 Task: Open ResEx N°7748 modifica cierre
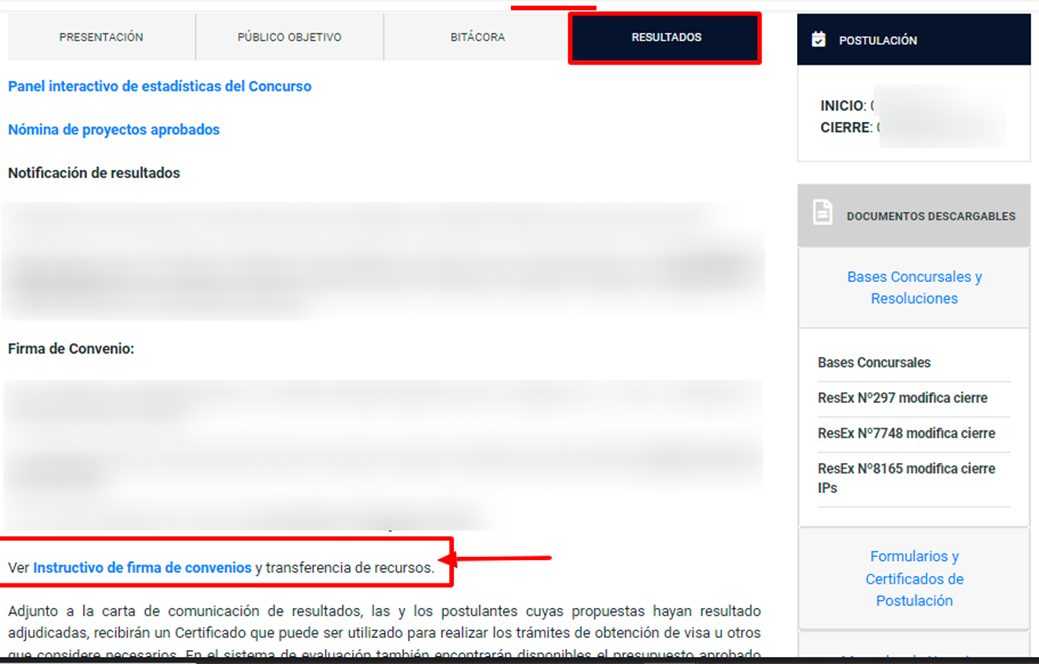[x=906, y=433]
